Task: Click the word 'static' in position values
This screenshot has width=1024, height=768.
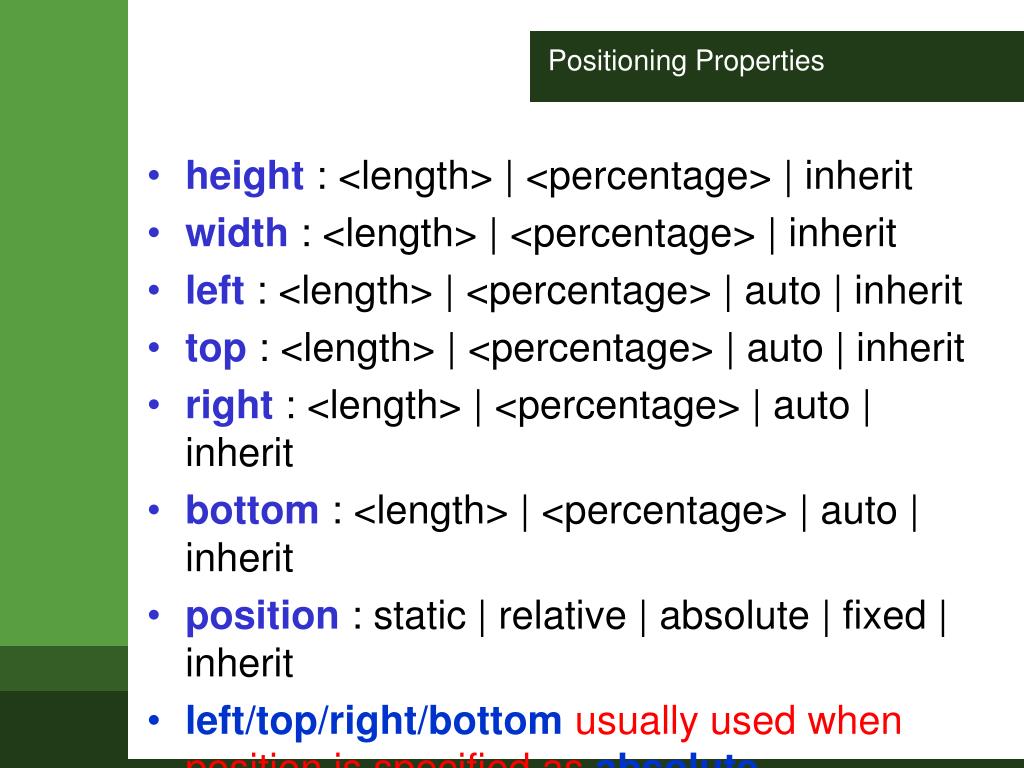Action: [419, 616]
